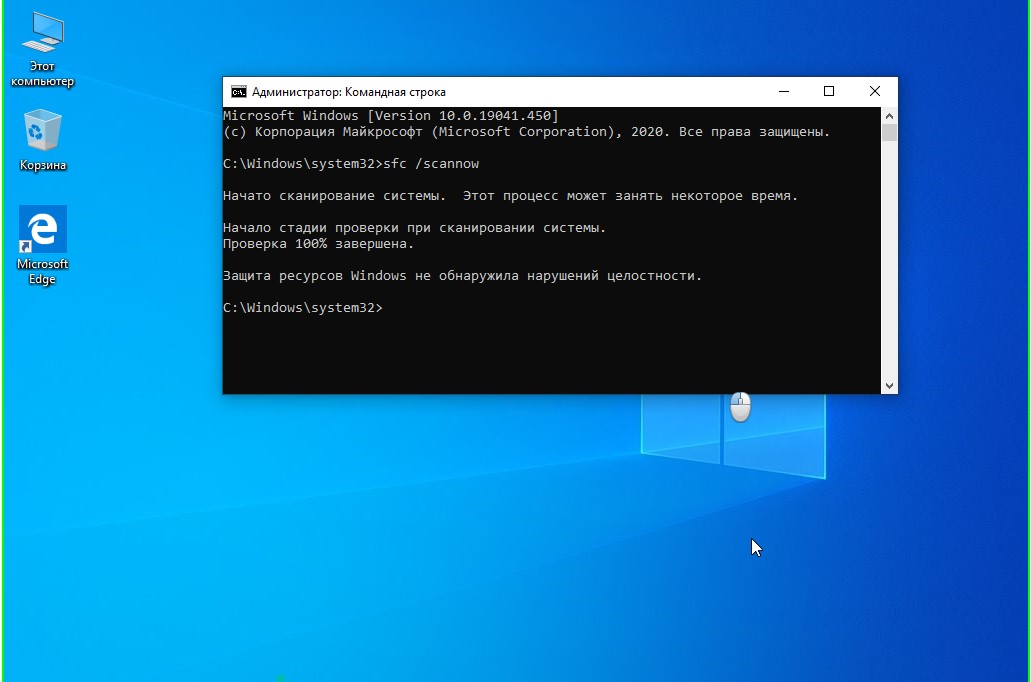Image resolution: width=1031 pixels, height=682 pixels.
Task: Click the console scrollbar up arrow
Action: [x=889, y=116]
